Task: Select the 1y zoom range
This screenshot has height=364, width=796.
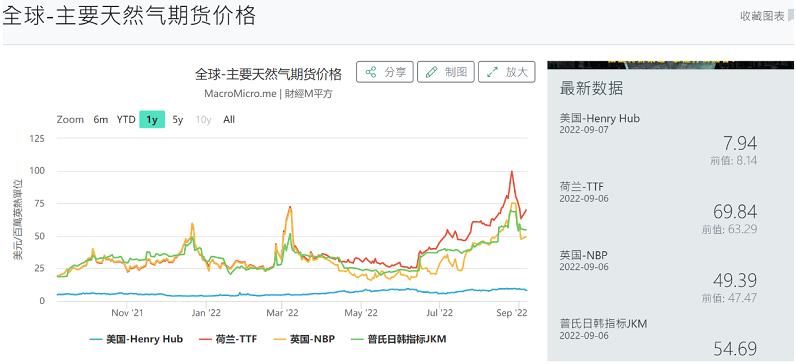Action: click(x=152, y=120)
